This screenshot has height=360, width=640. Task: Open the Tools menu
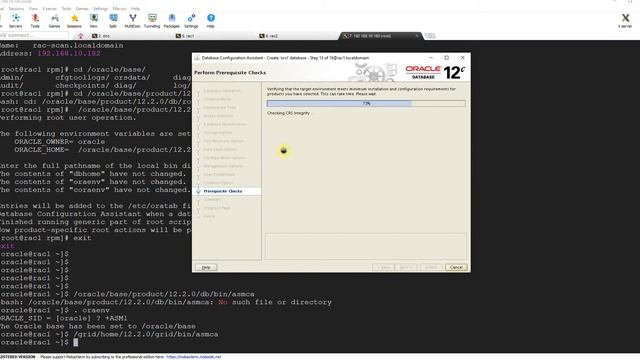click(x=66, y=9)
